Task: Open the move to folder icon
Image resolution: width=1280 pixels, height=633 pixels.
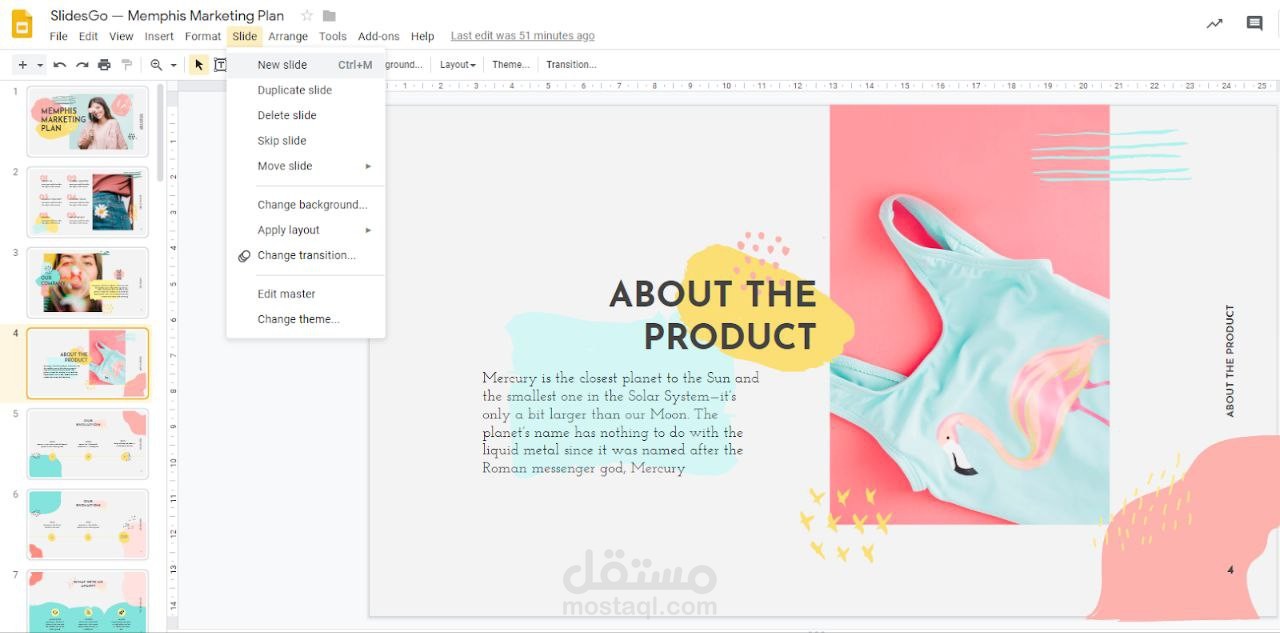Action: click(x=329, y=16)
